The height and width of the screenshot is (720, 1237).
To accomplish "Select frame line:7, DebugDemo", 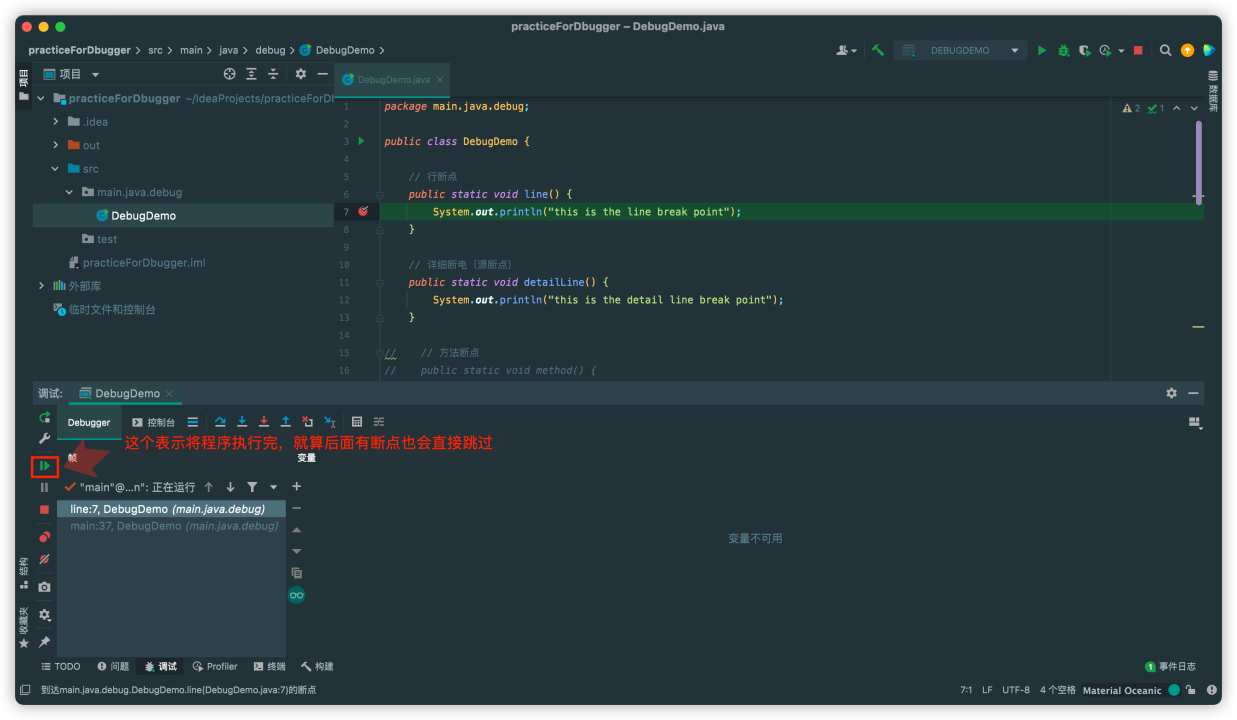I will [x=172, y=509].
